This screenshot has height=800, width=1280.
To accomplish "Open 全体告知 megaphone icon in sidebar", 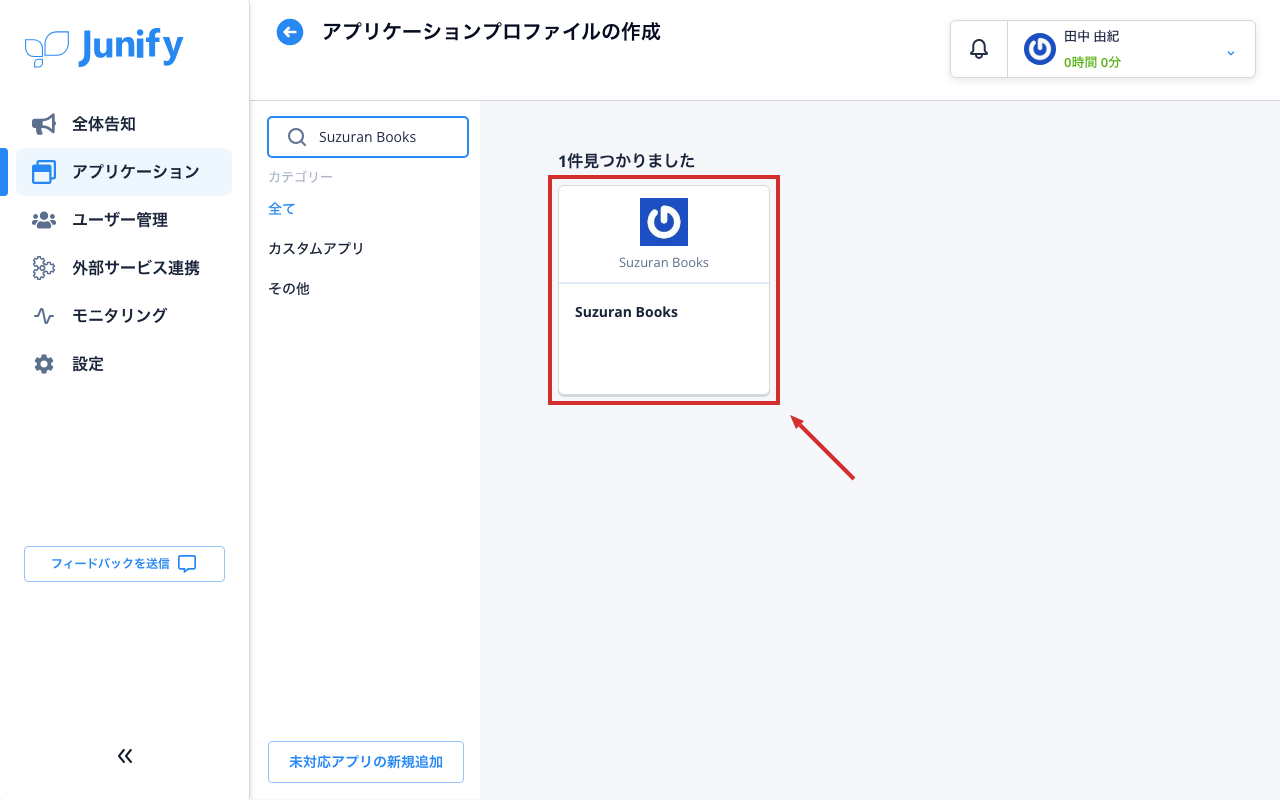I will point(44,124).
